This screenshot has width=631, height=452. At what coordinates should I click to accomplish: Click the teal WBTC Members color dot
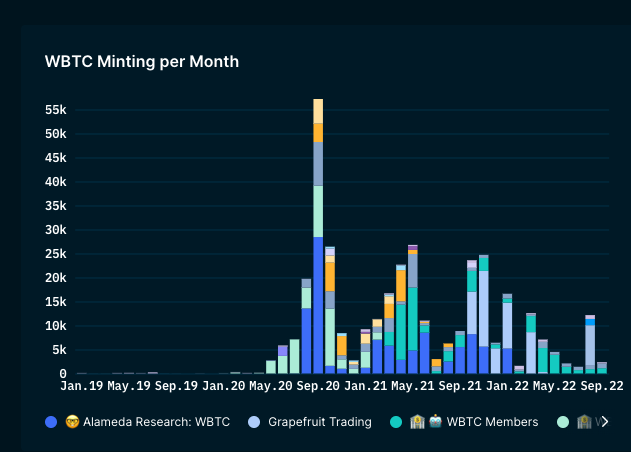(396, 422)
